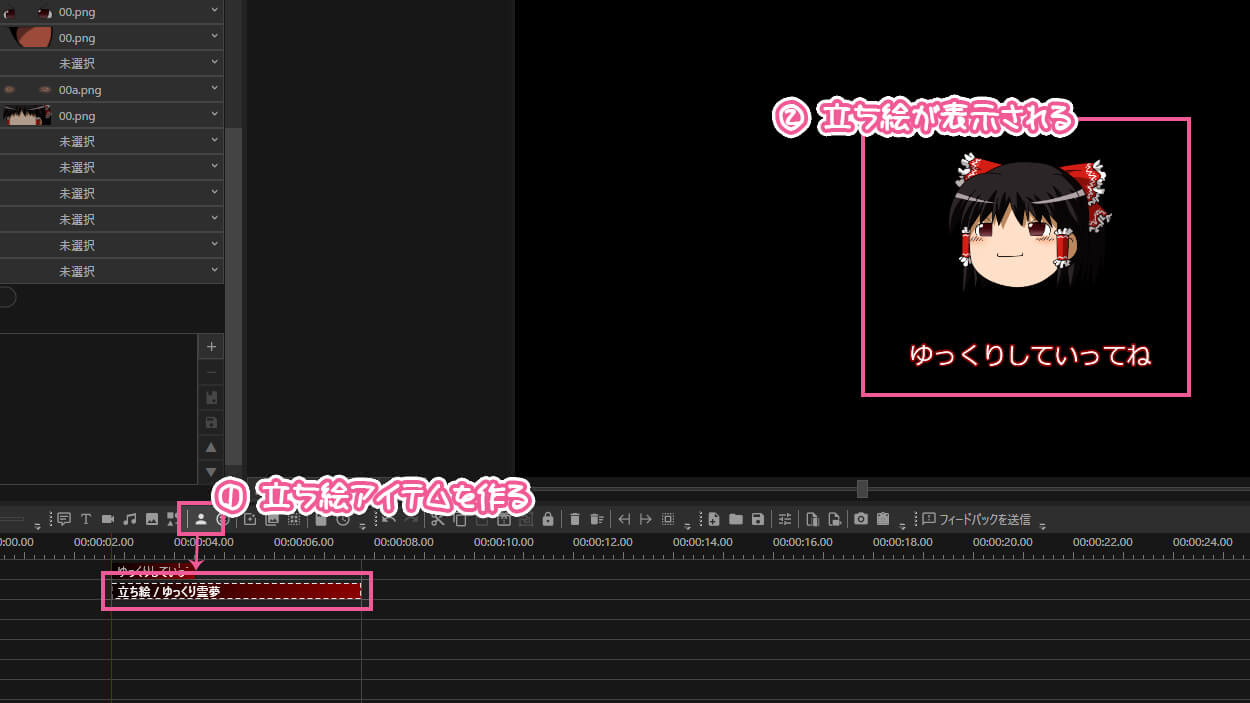Click the lower floppy save icon beside list
Screen dimensions: 1250x703
pyautogui.click(x=211, y=422)
